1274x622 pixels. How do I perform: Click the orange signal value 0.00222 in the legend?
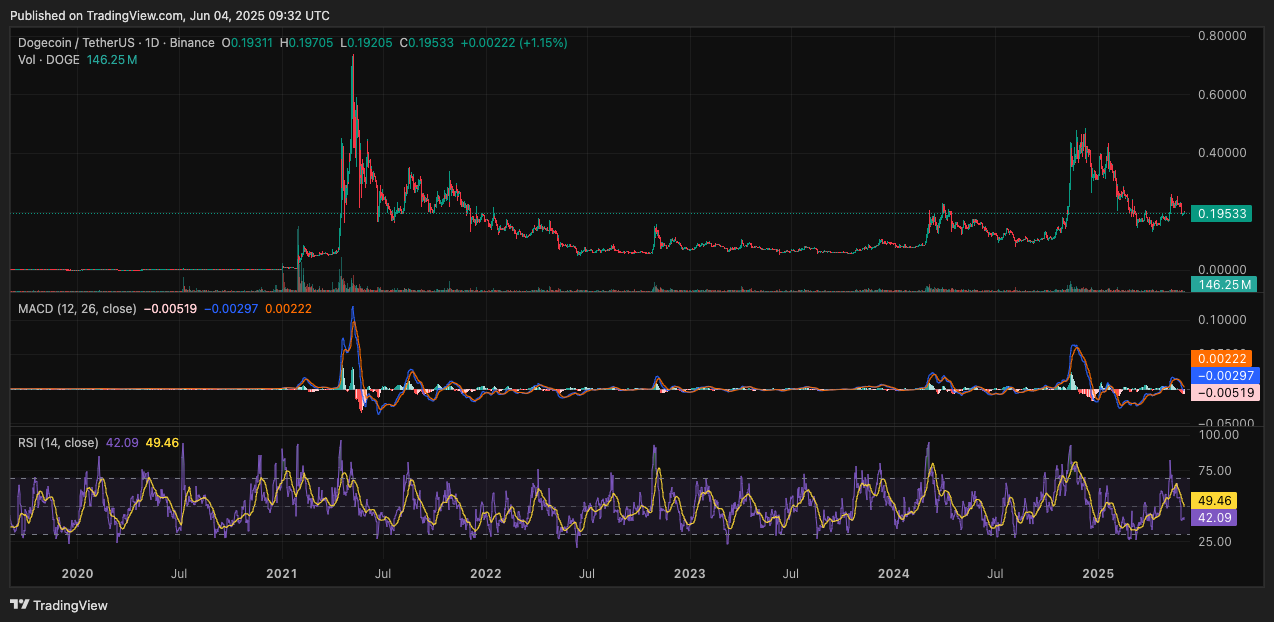(288, 309)
